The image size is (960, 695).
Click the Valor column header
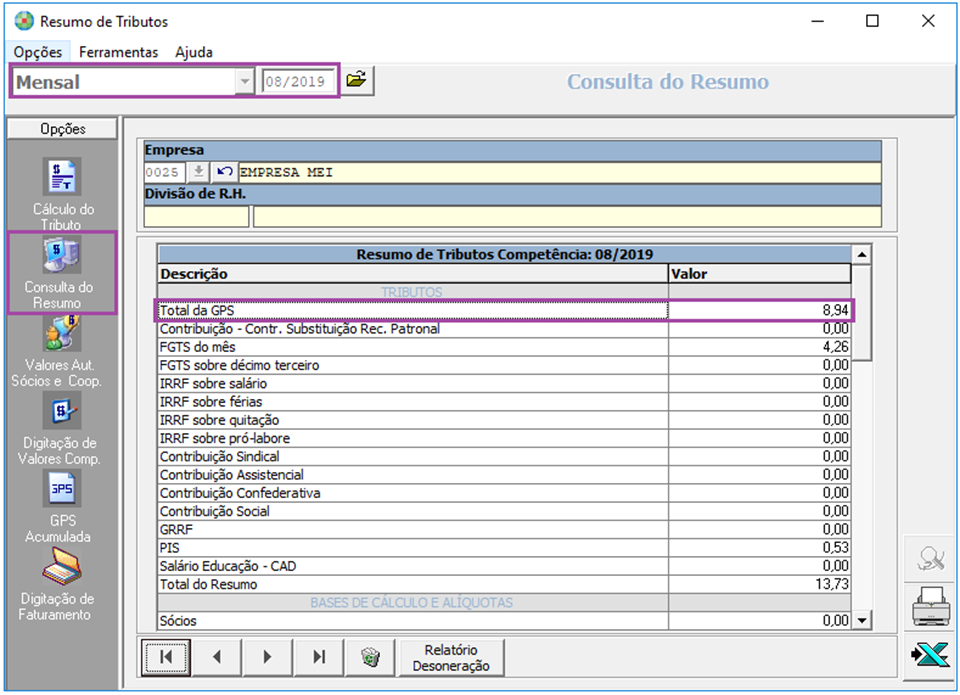click(759, 274)
